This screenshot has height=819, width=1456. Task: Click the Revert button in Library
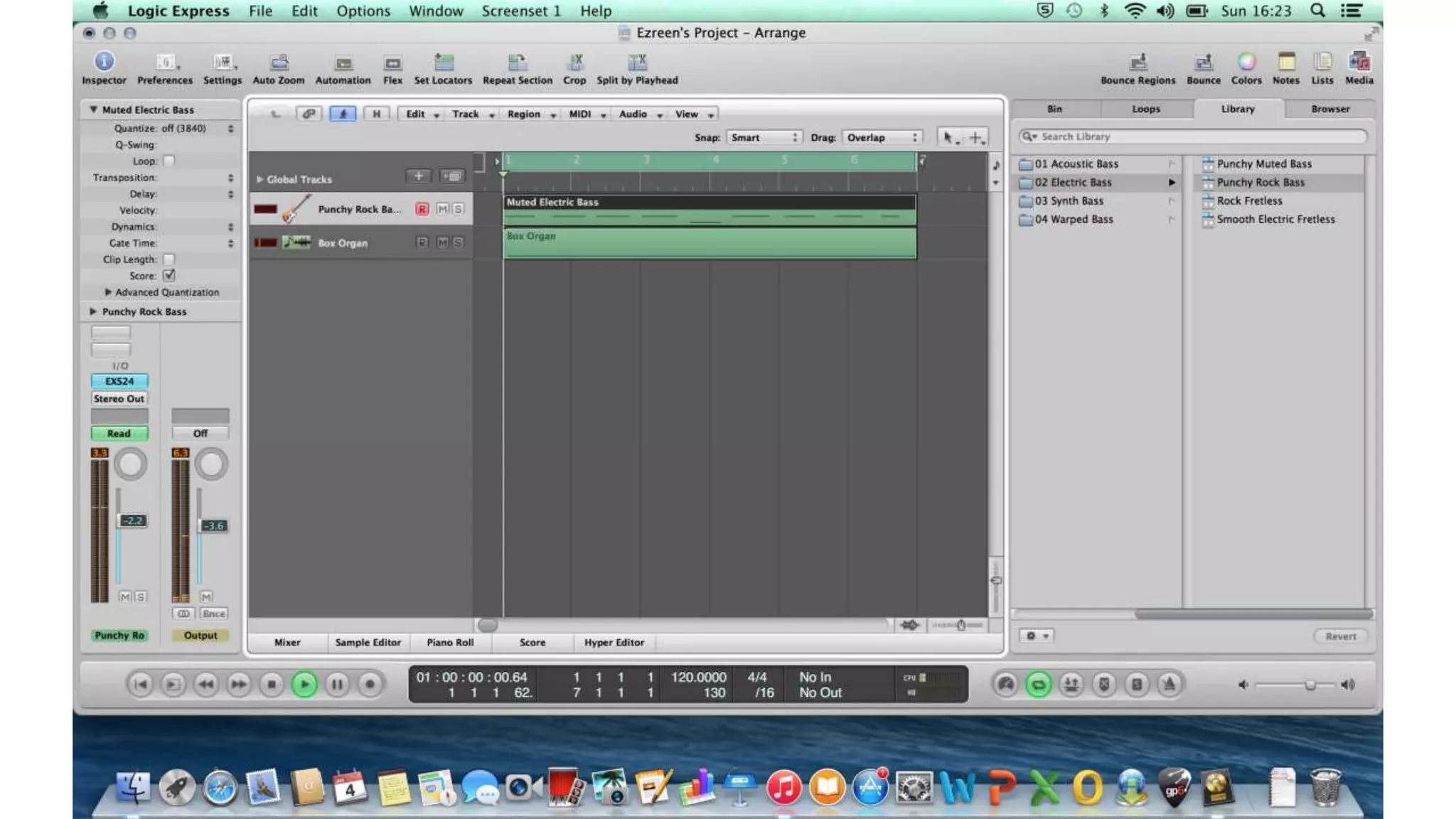click(x=1340, y=636)
